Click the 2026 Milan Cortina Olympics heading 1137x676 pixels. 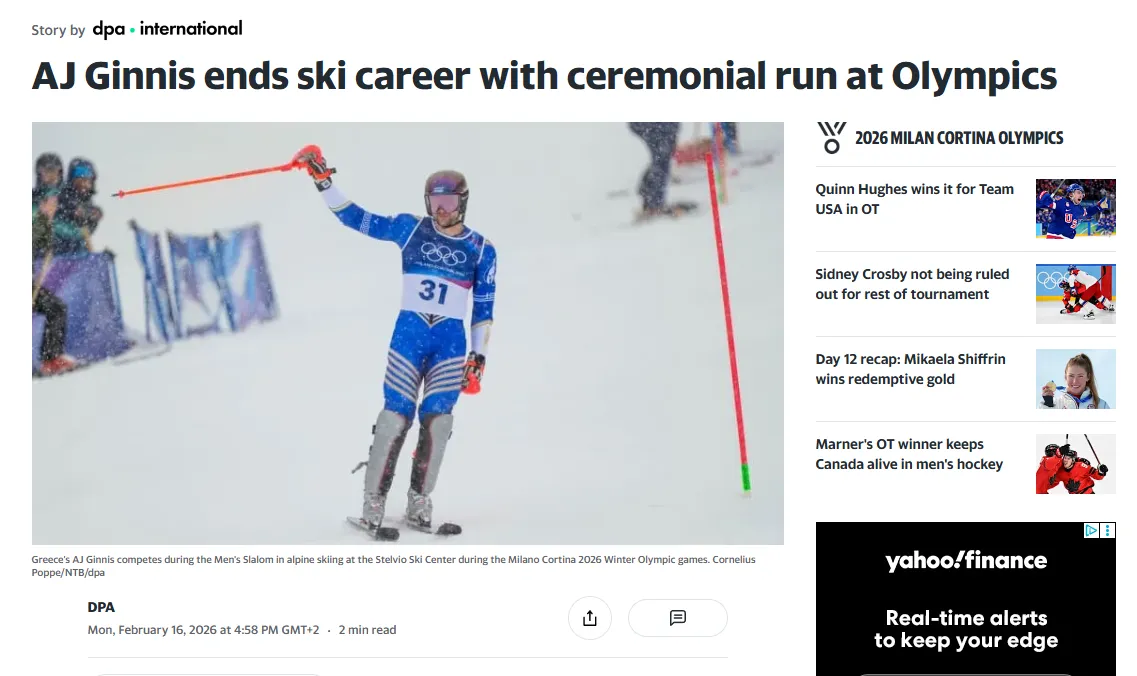coord(959,138)
